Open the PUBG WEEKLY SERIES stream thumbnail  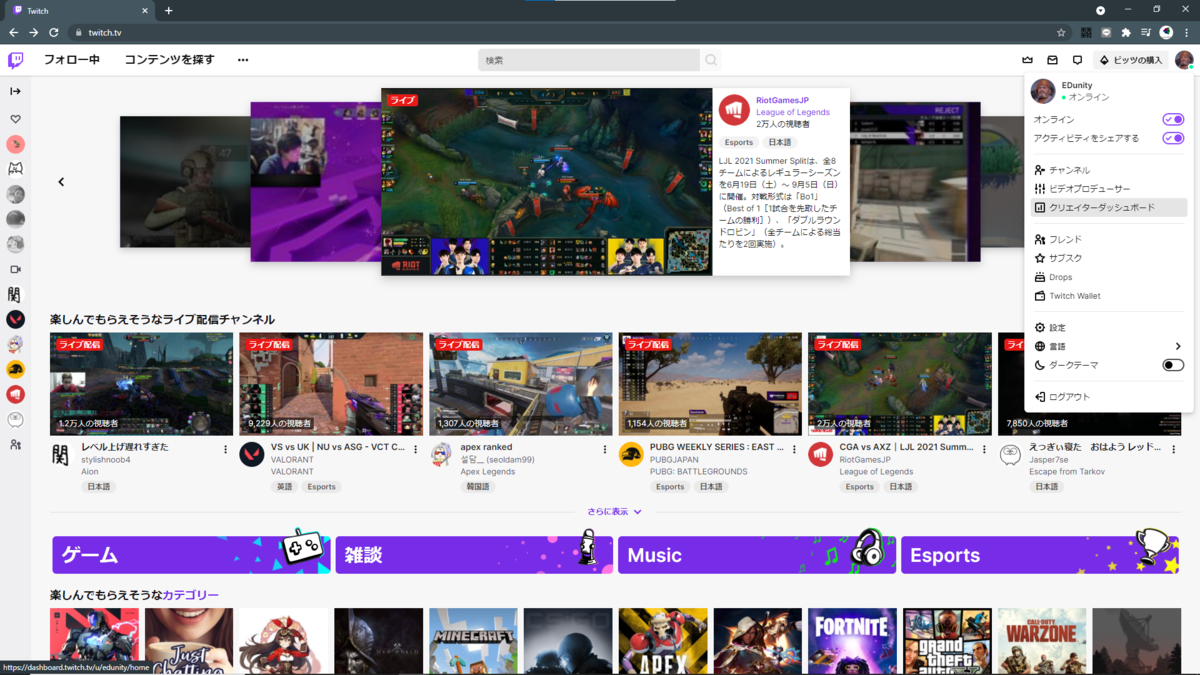pyautogui.click(x=710, y=384)
